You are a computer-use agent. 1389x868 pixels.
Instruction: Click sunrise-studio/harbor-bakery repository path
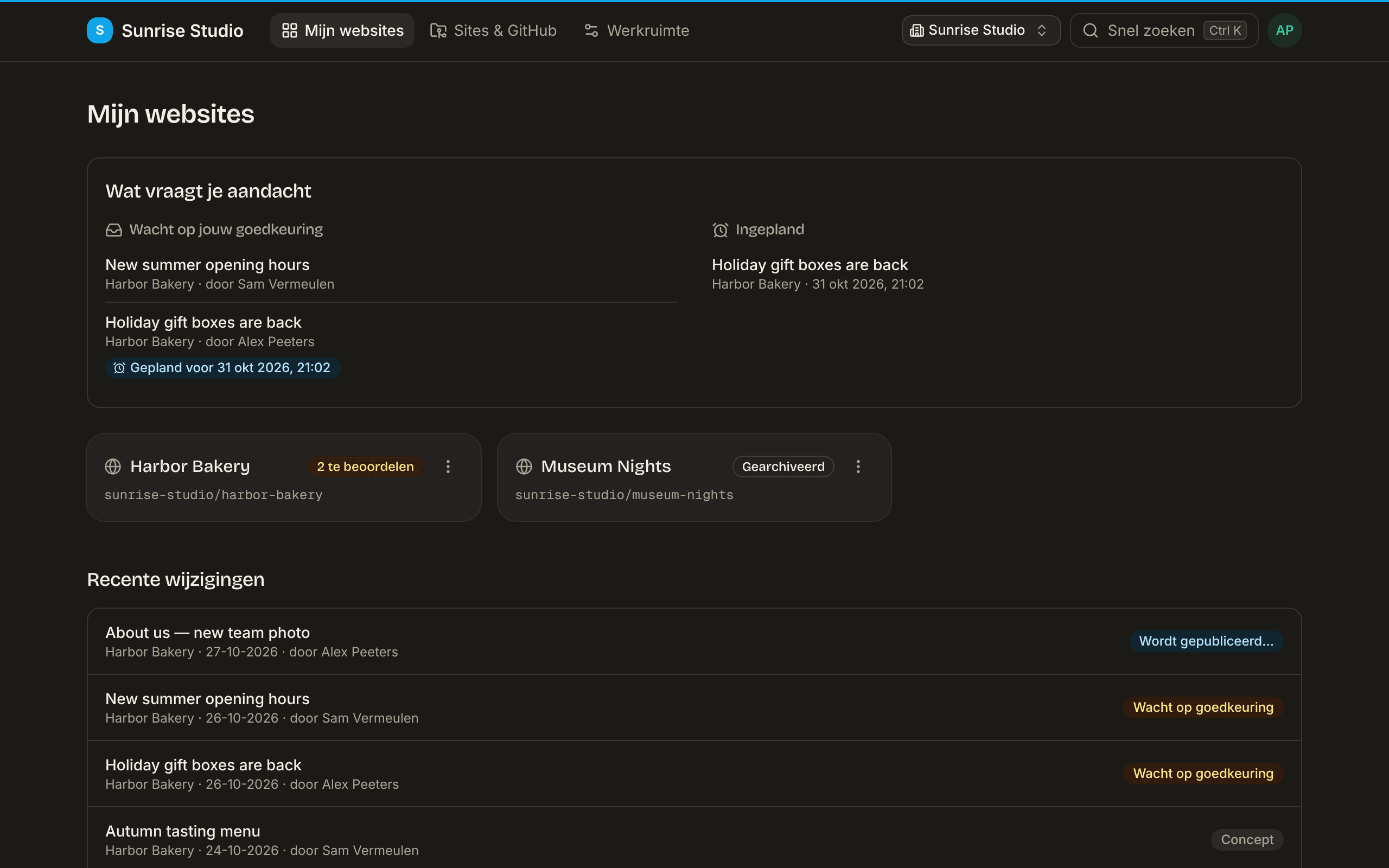pos(214,495)
